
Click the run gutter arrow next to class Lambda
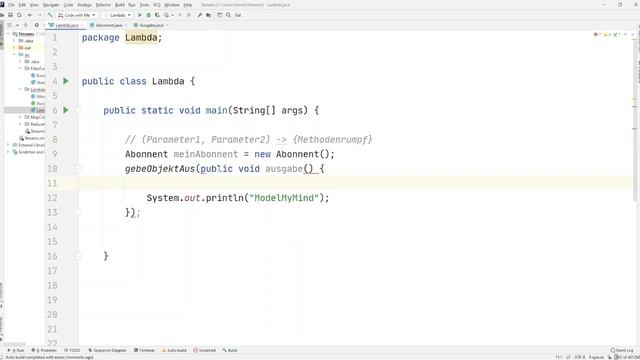[x=66, y=81]
